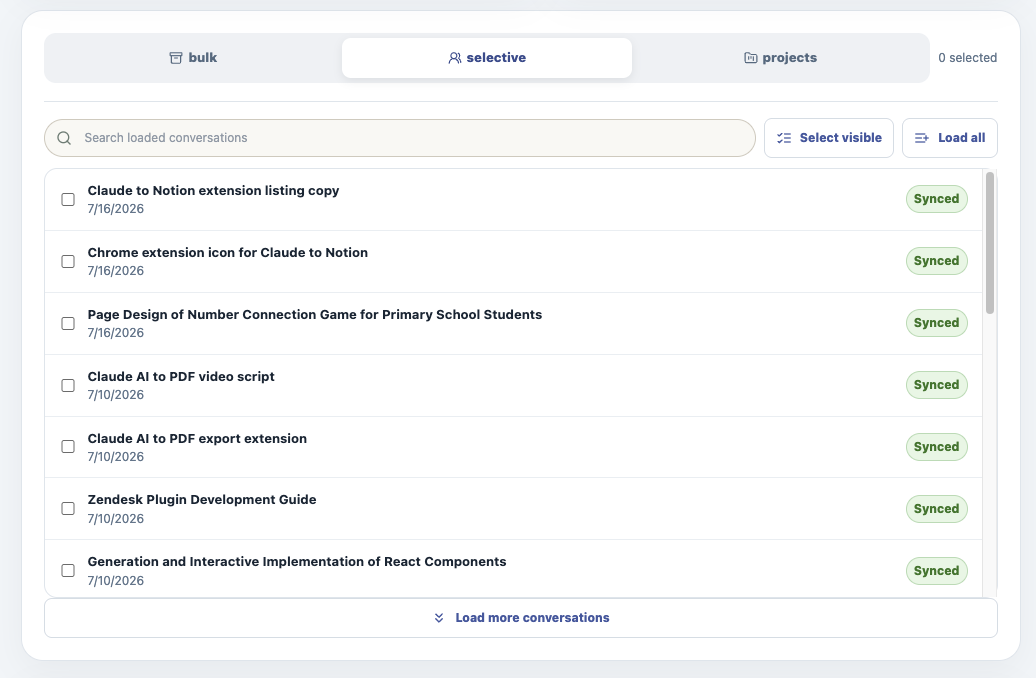Image resolution: width=1036 pixels, height=678 pixels.
Task: Check Chrome extension icon for Claude to Notion
Action: point(68,262)
